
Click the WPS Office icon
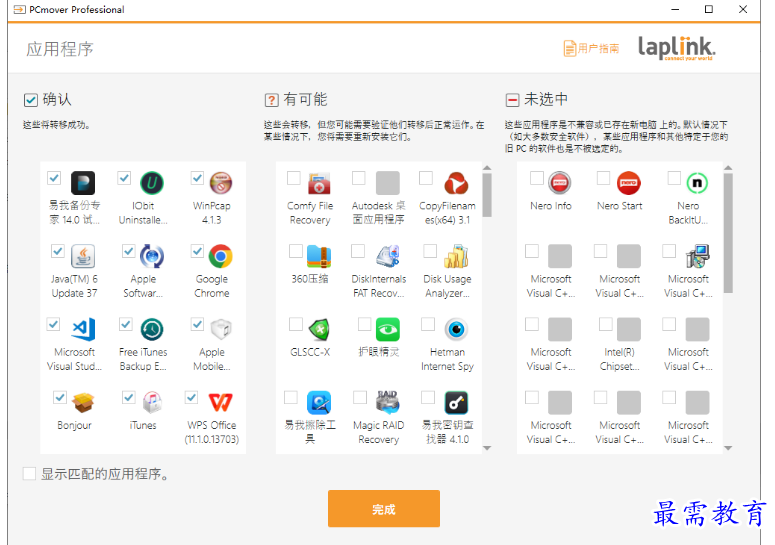tap(220, 403)
